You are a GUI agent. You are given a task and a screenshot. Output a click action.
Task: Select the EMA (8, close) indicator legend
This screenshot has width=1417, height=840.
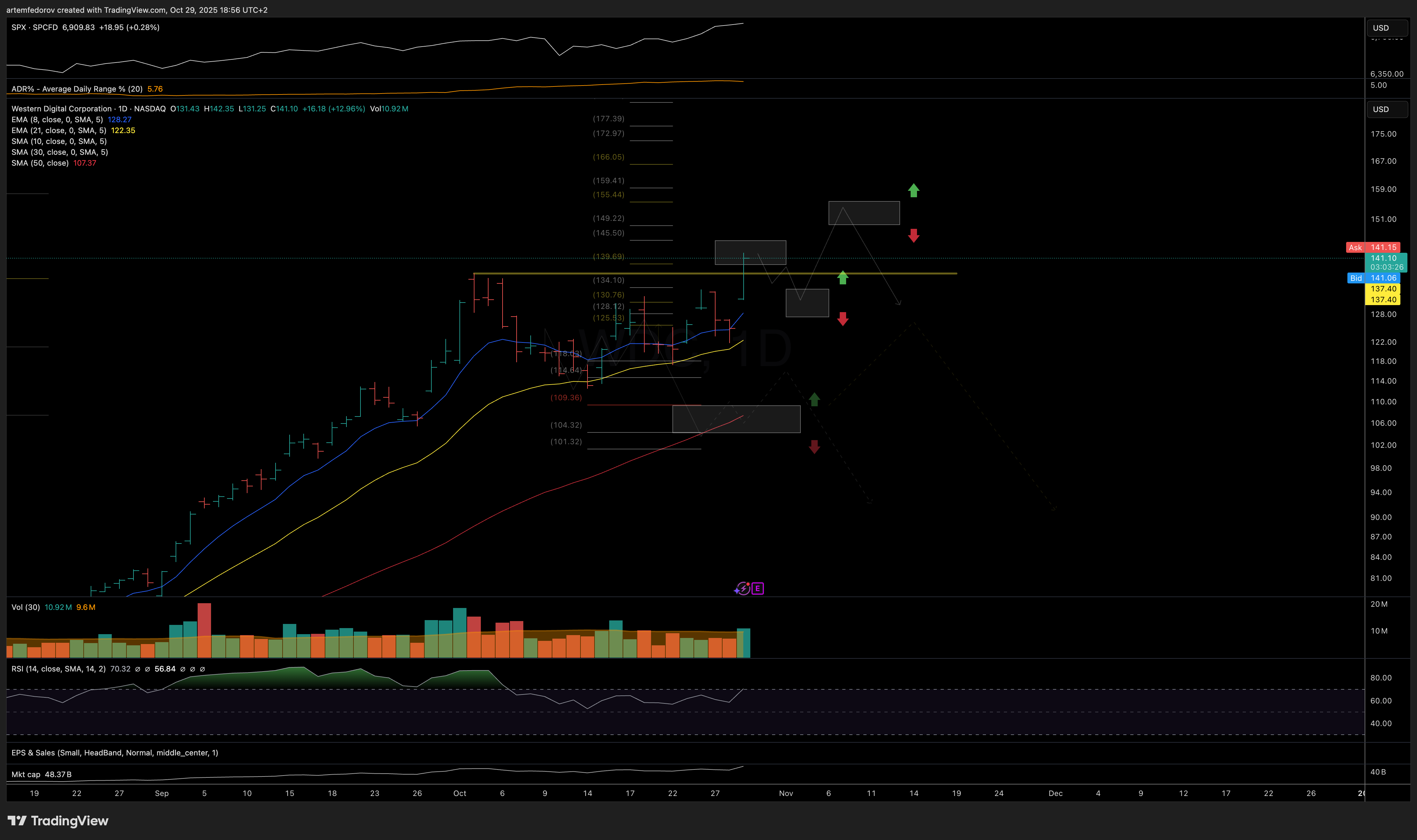pos(57,119)
